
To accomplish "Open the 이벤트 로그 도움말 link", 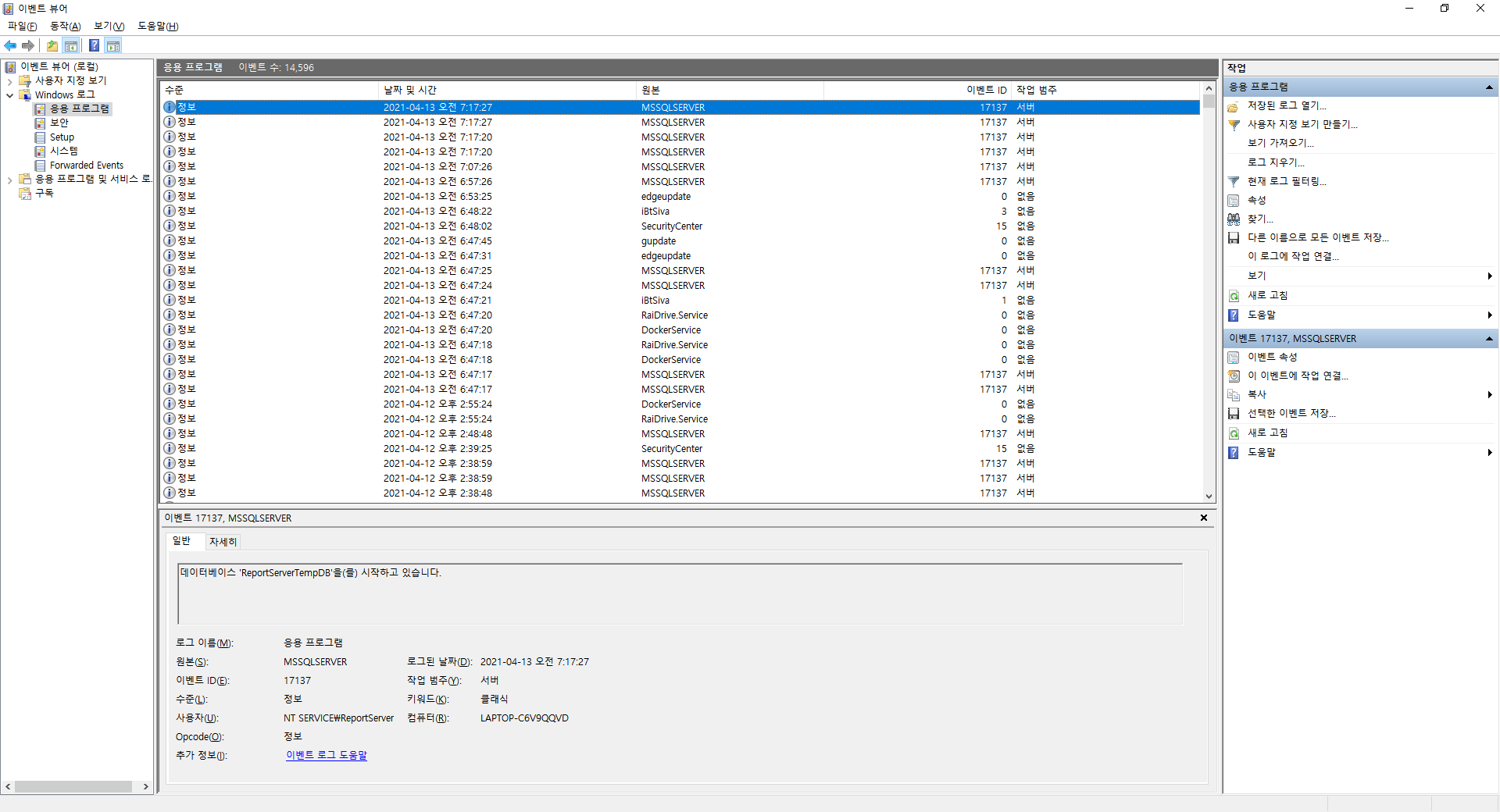I will point(327,756).
